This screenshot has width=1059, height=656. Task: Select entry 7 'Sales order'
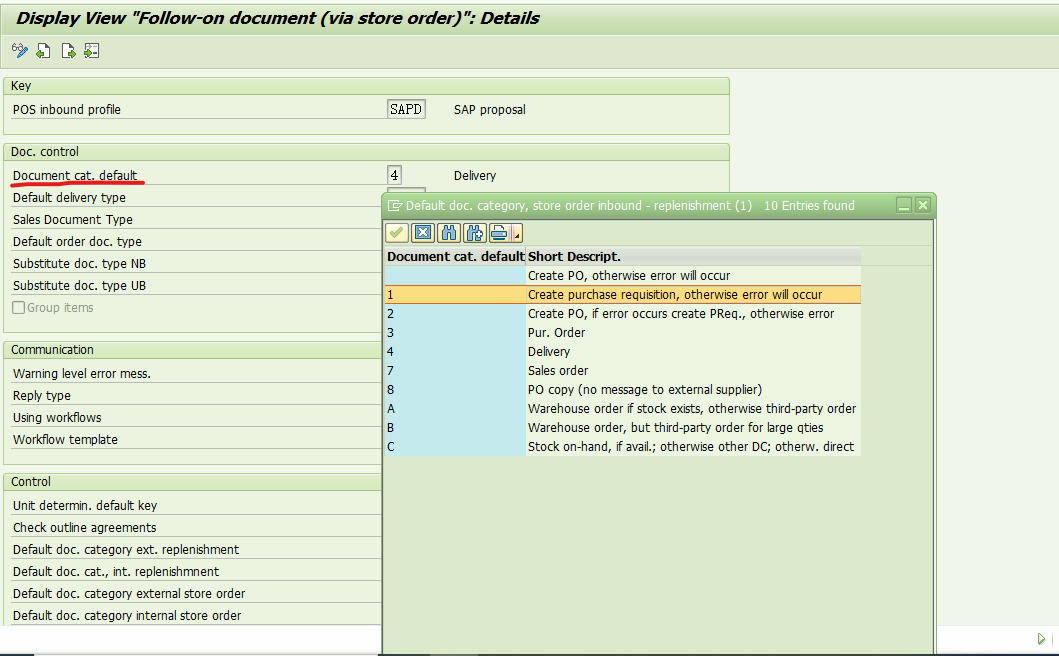[x=623, y=370]
